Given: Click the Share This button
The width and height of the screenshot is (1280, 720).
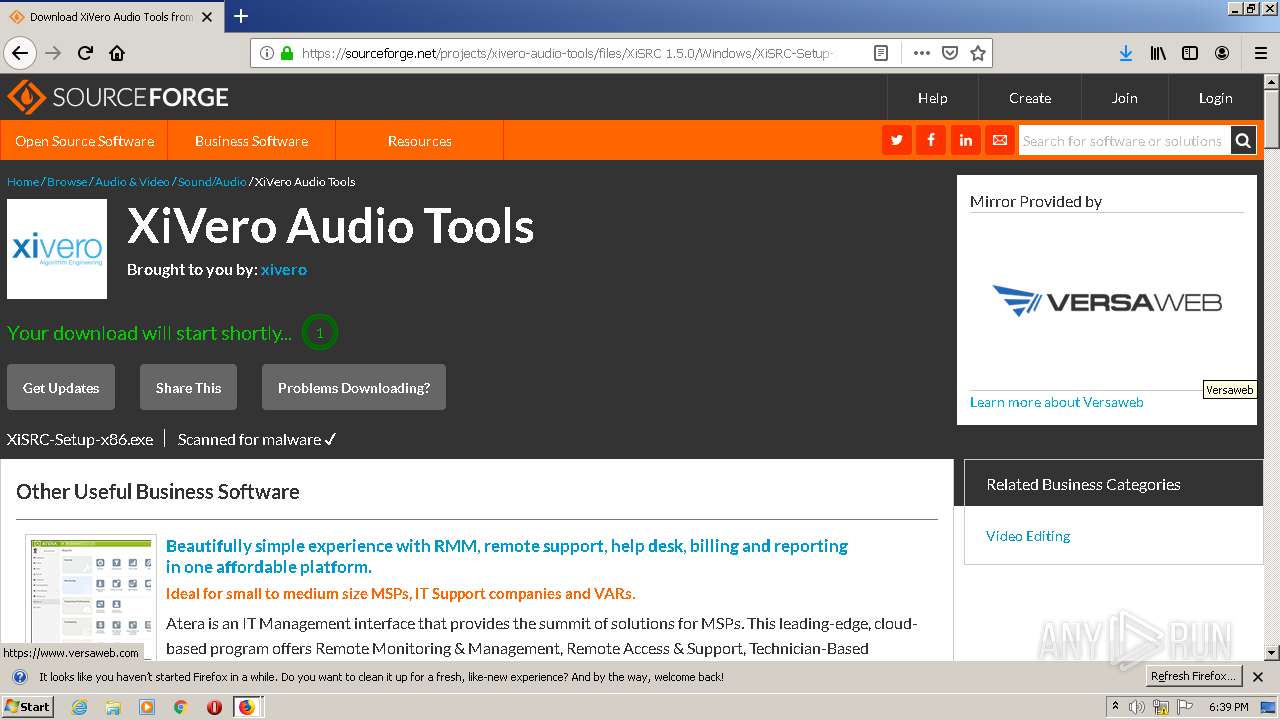Looking at the screenshot, I should (188, 387).
